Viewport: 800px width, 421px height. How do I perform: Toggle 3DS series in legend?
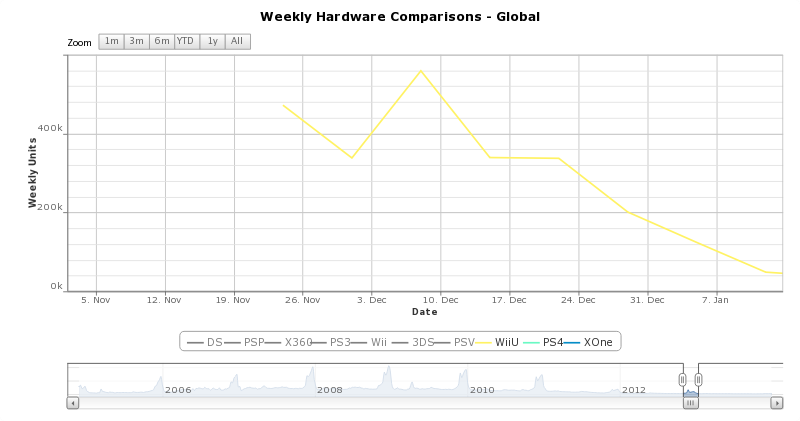pyautogui.click(x=412, y=342)
